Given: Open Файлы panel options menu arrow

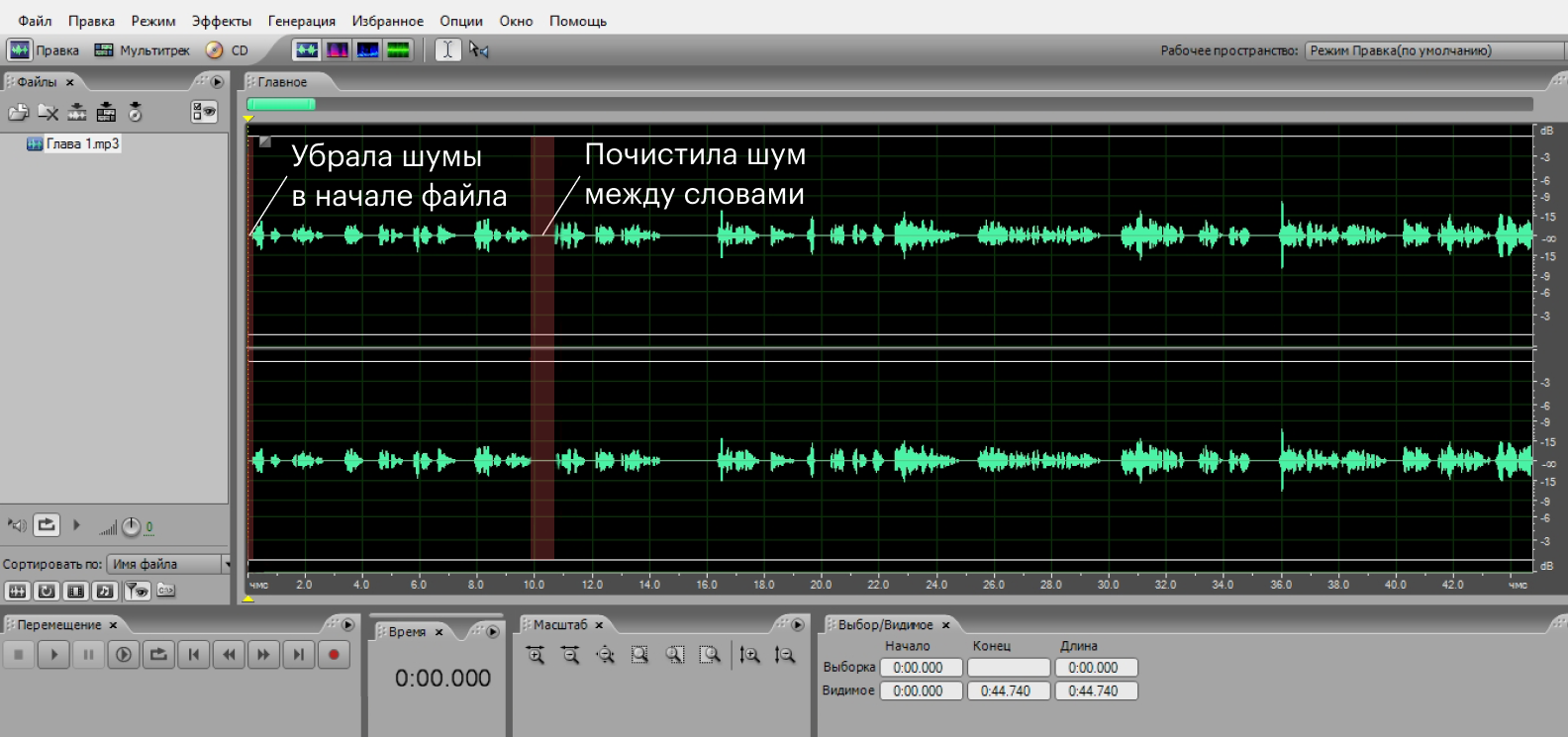Looking at the screenshot, I should pyautogui.click(x=217, y=82).
